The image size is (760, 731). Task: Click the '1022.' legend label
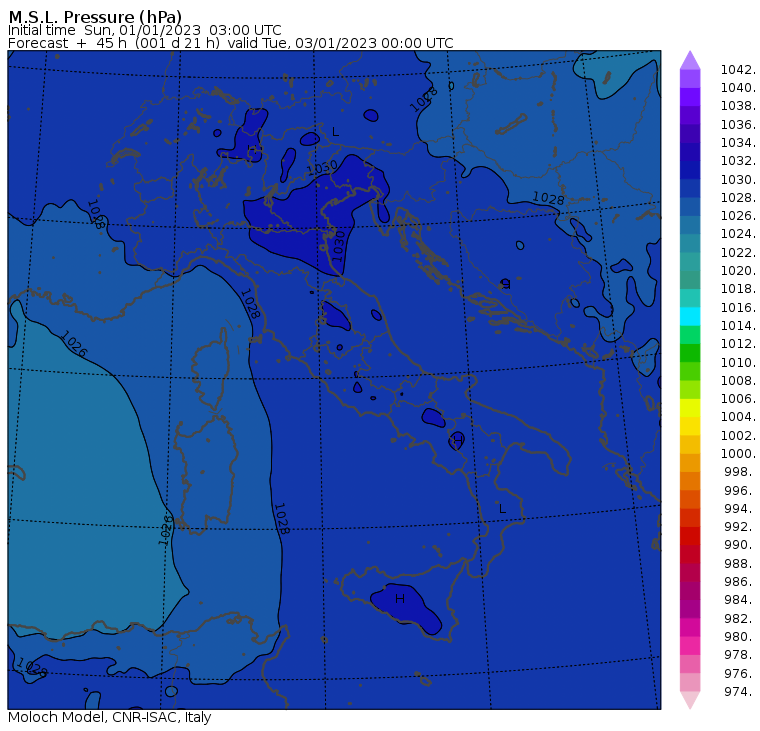[x=738, y=253]
